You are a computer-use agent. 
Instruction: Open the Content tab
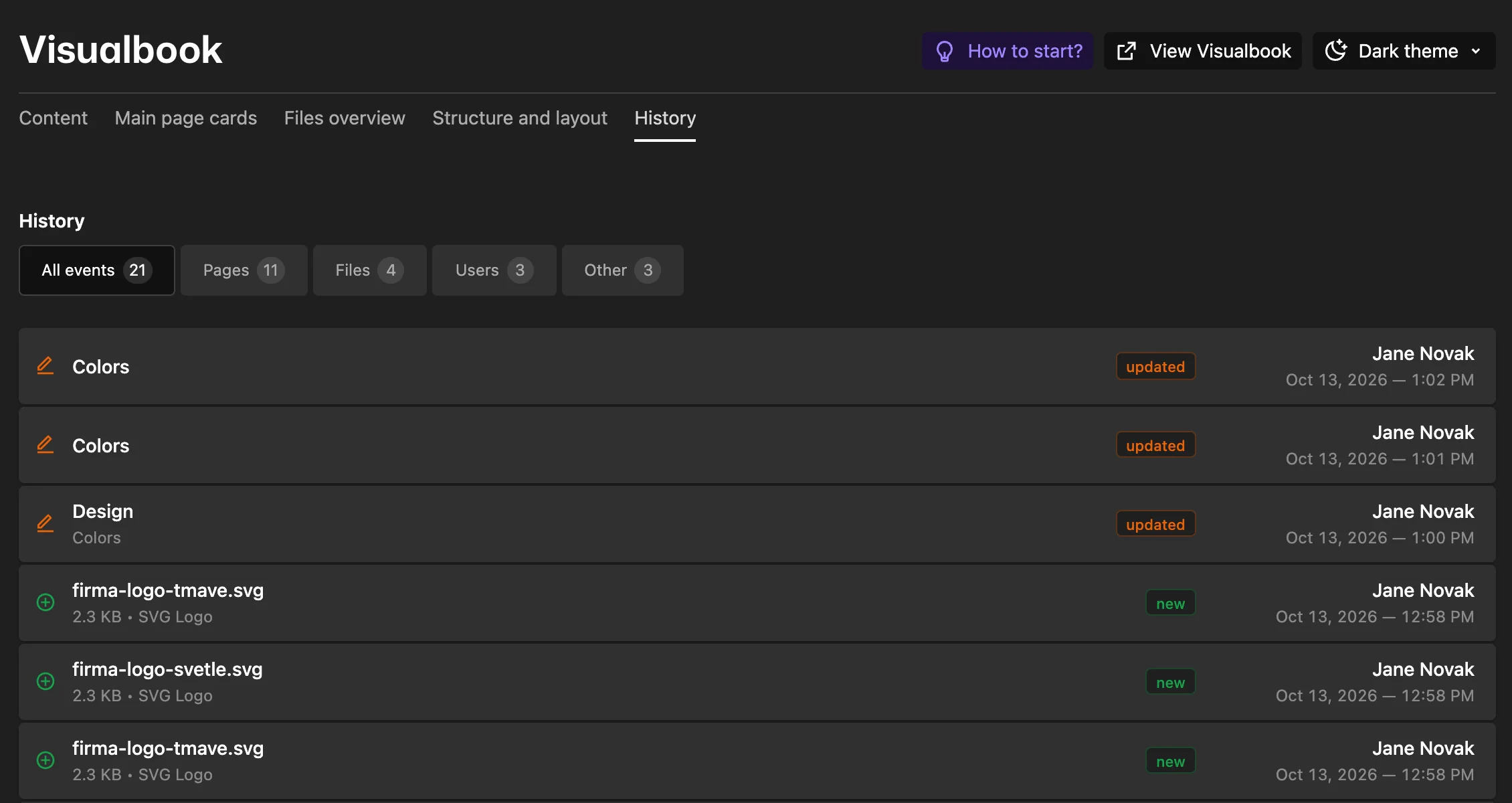pyautogui.click(x=54, y=118)
